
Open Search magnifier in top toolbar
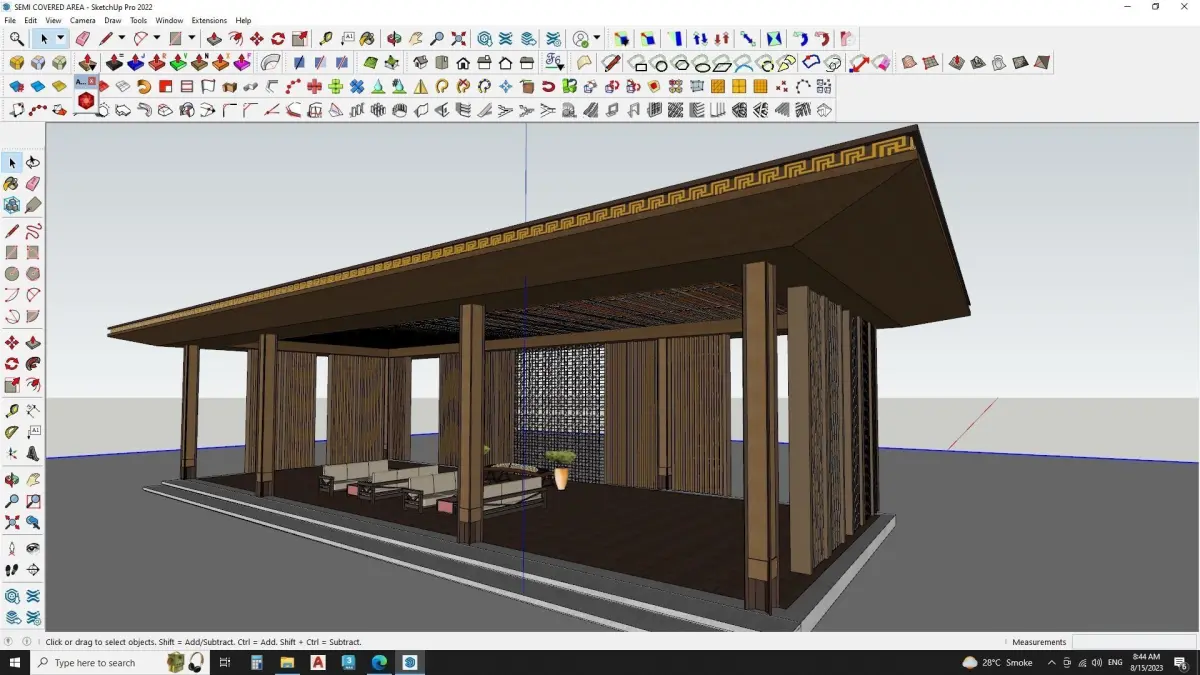[17, 38]
